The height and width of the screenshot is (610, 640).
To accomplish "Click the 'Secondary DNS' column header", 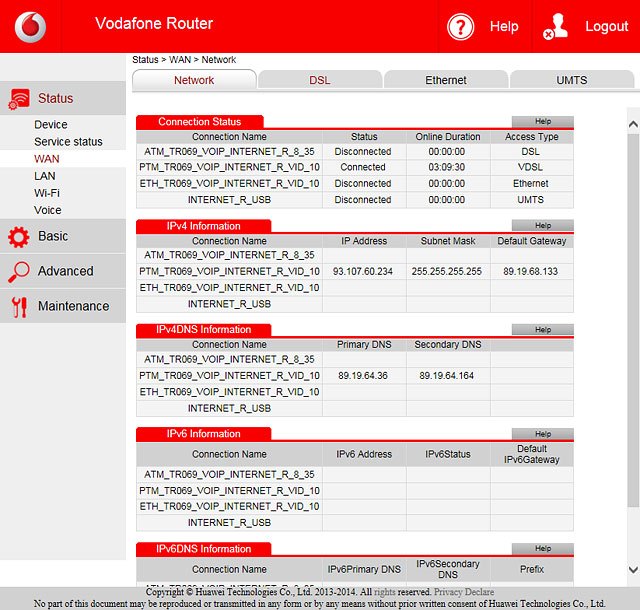I will (x=448, y=345).
